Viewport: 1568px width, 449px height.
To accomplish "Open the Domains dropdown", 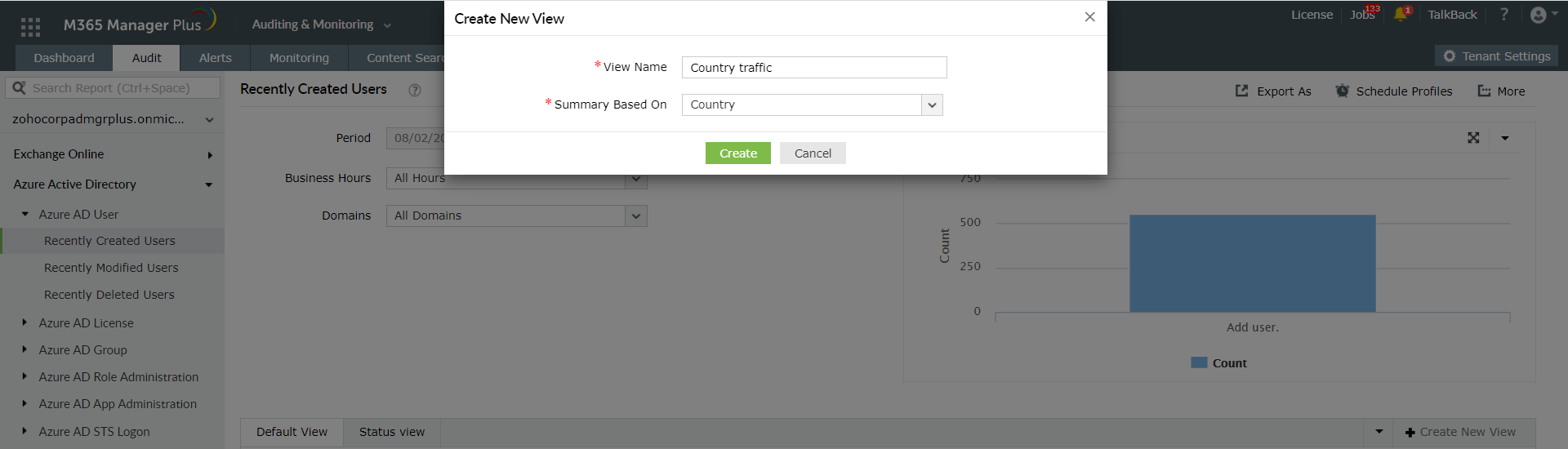I will point(636,216).
